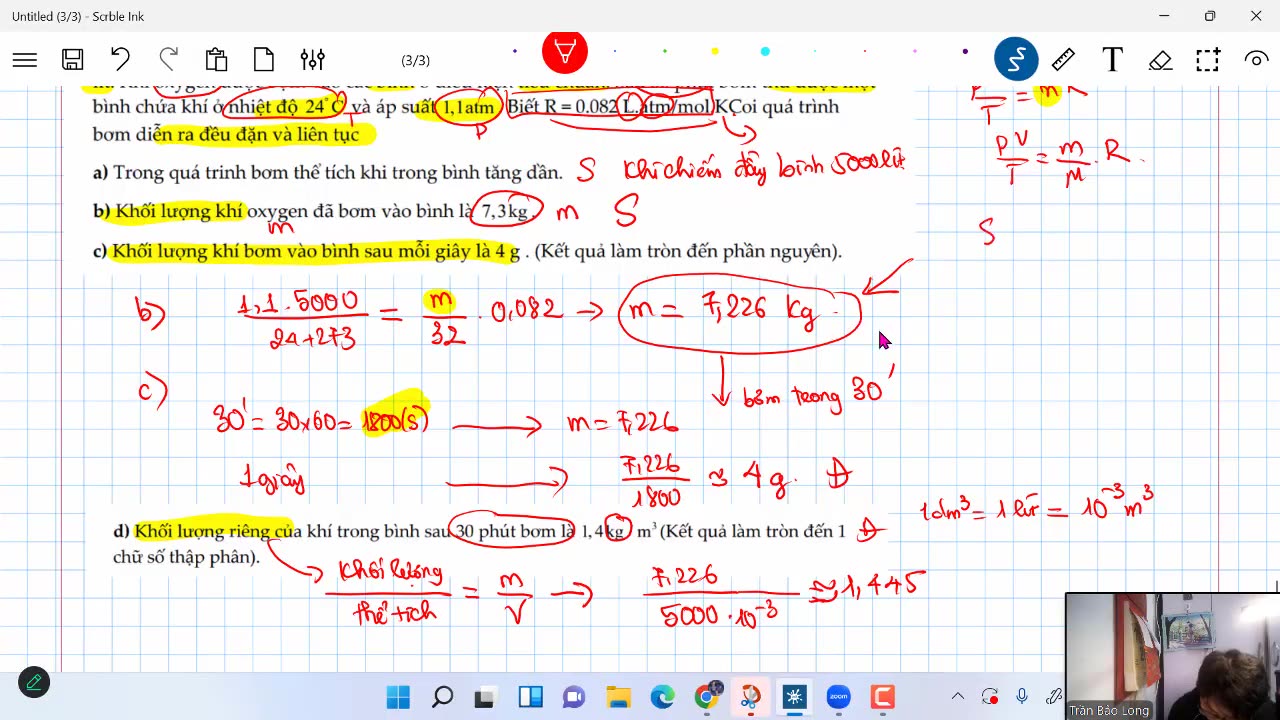The image size is (1280, 720).
Task: Pick the dashed selection rectangle tool
Action: point(1208,60)
